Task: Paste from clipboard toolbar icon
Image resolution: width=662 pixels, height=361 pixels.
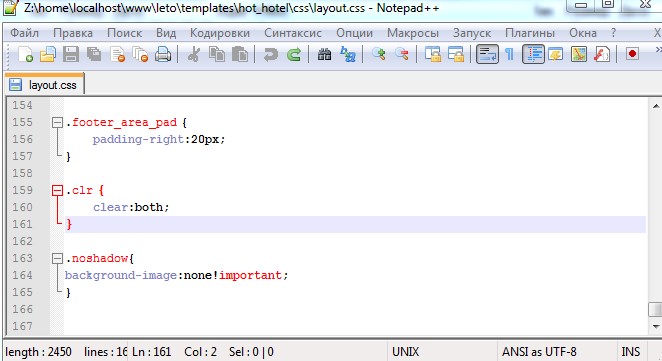Action: [240, 54]
